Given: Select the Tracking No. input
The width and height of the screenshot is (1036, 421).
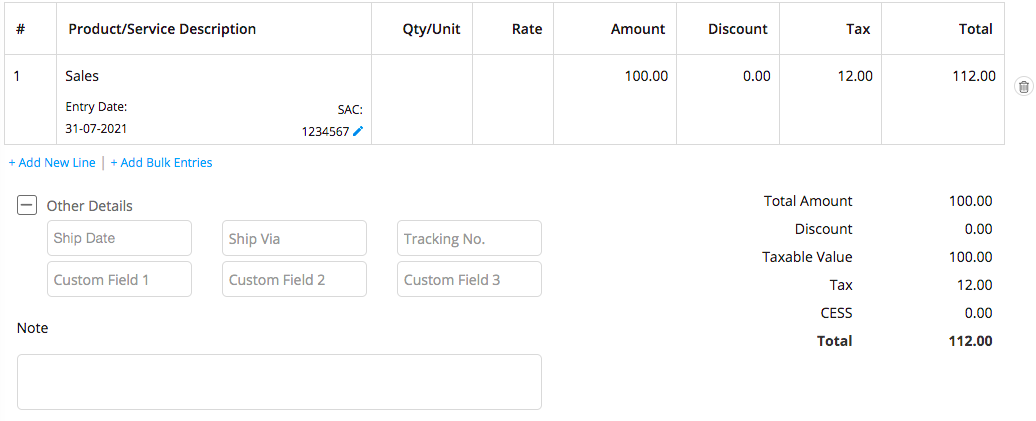Looking at the screenshot, I should coord(469,238).
